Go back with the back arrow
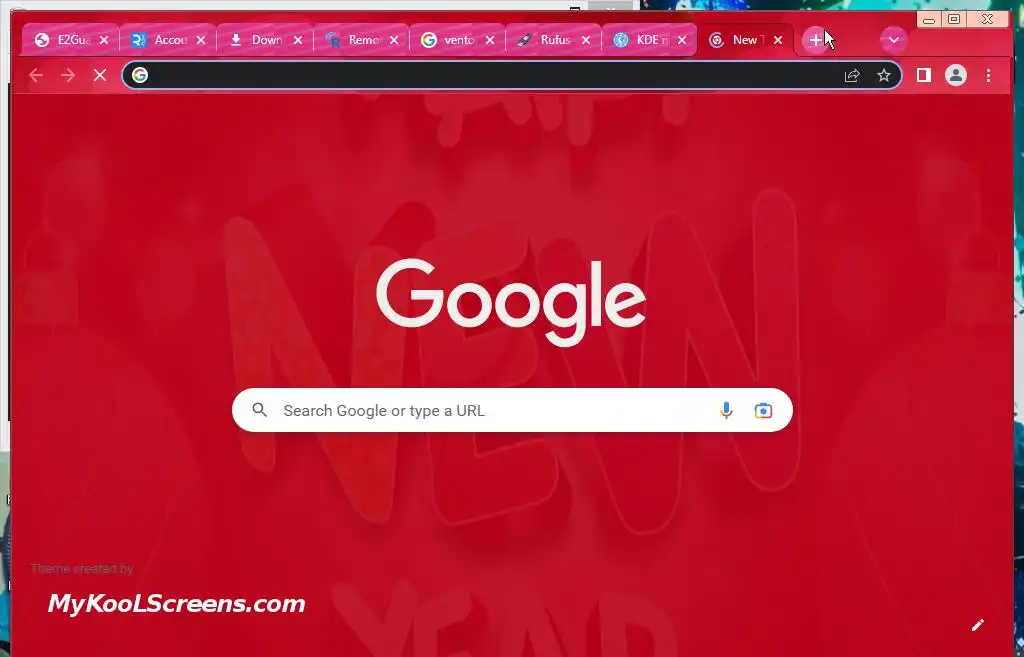 36,76
